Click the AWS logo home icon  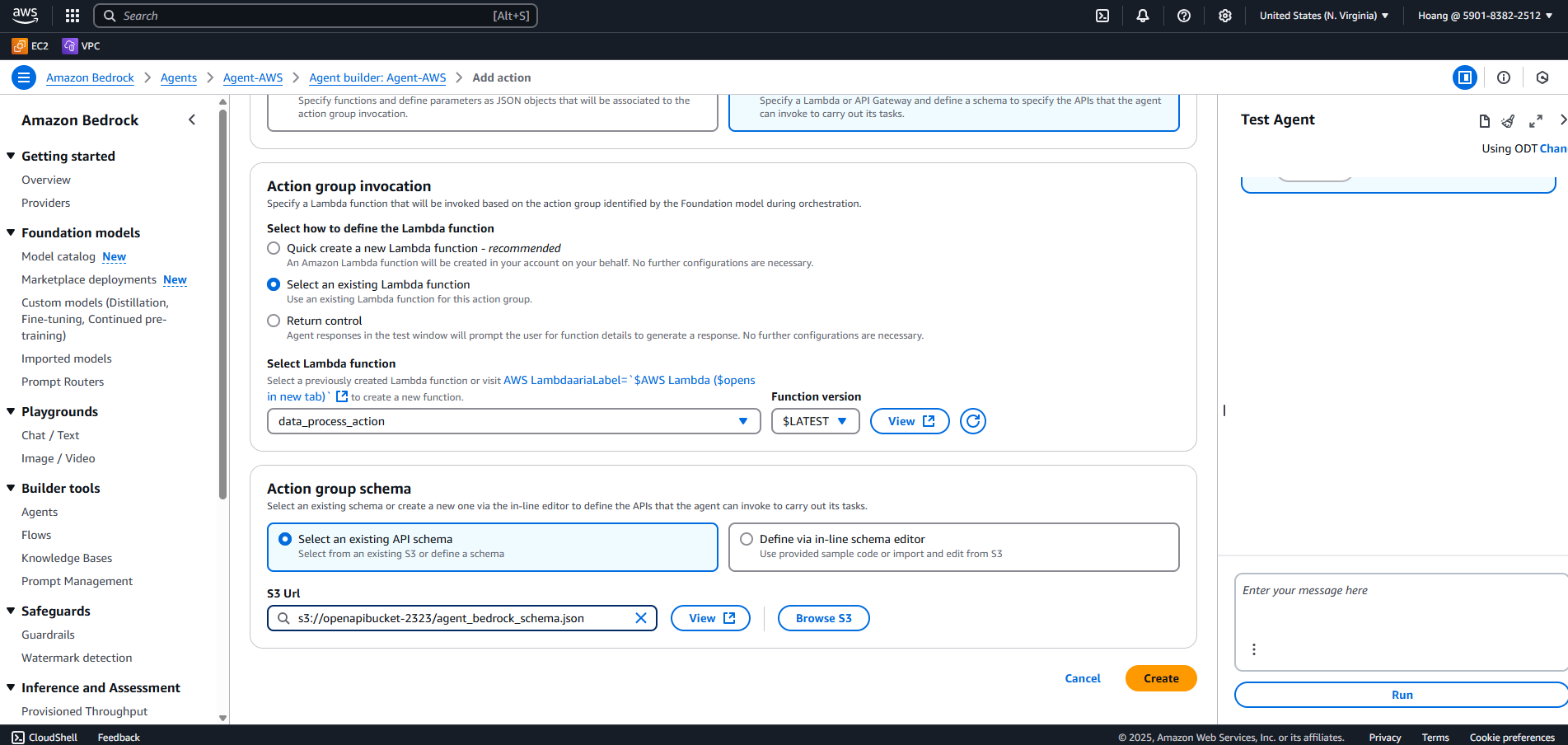25,15
